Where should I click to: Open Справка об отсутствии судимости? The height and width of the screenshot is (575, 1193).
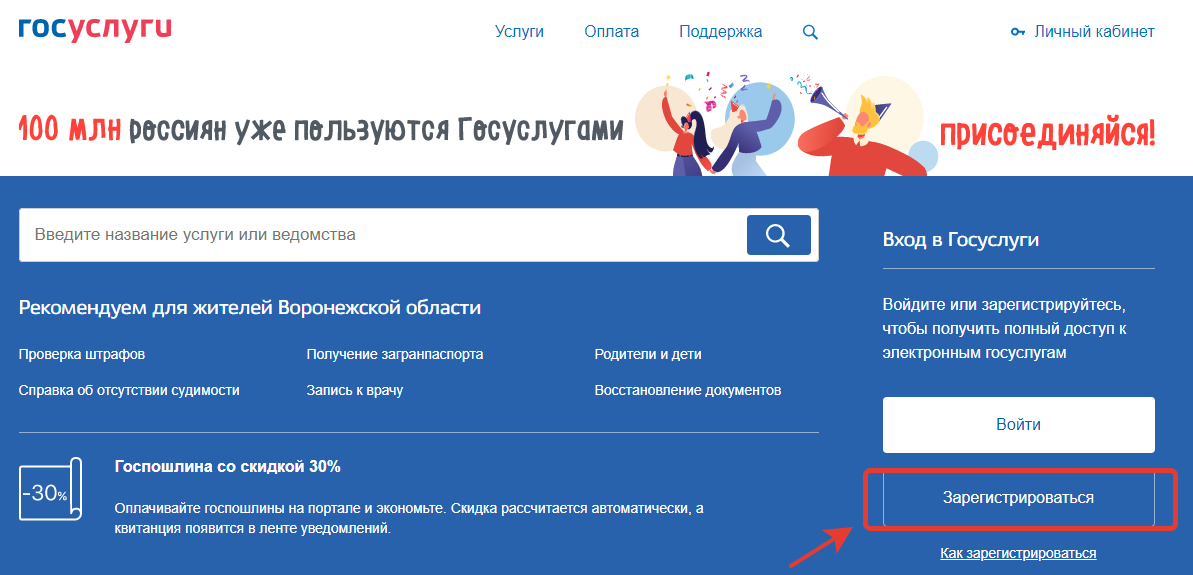coord(129,390)
